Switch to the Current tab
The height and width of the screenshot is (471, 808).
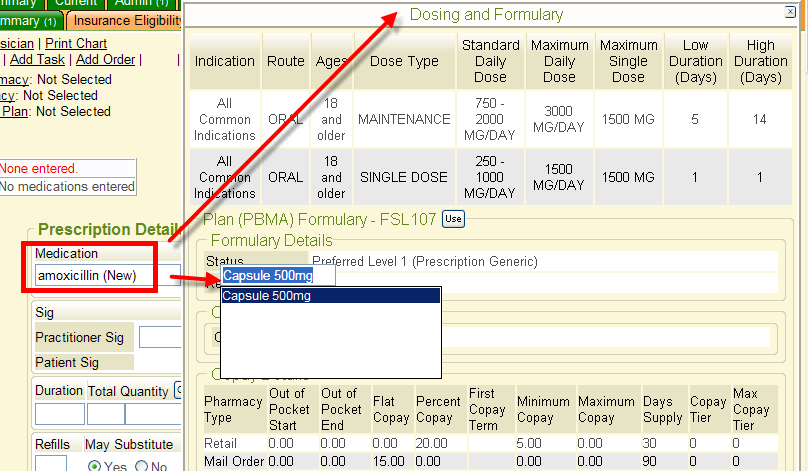75,3
